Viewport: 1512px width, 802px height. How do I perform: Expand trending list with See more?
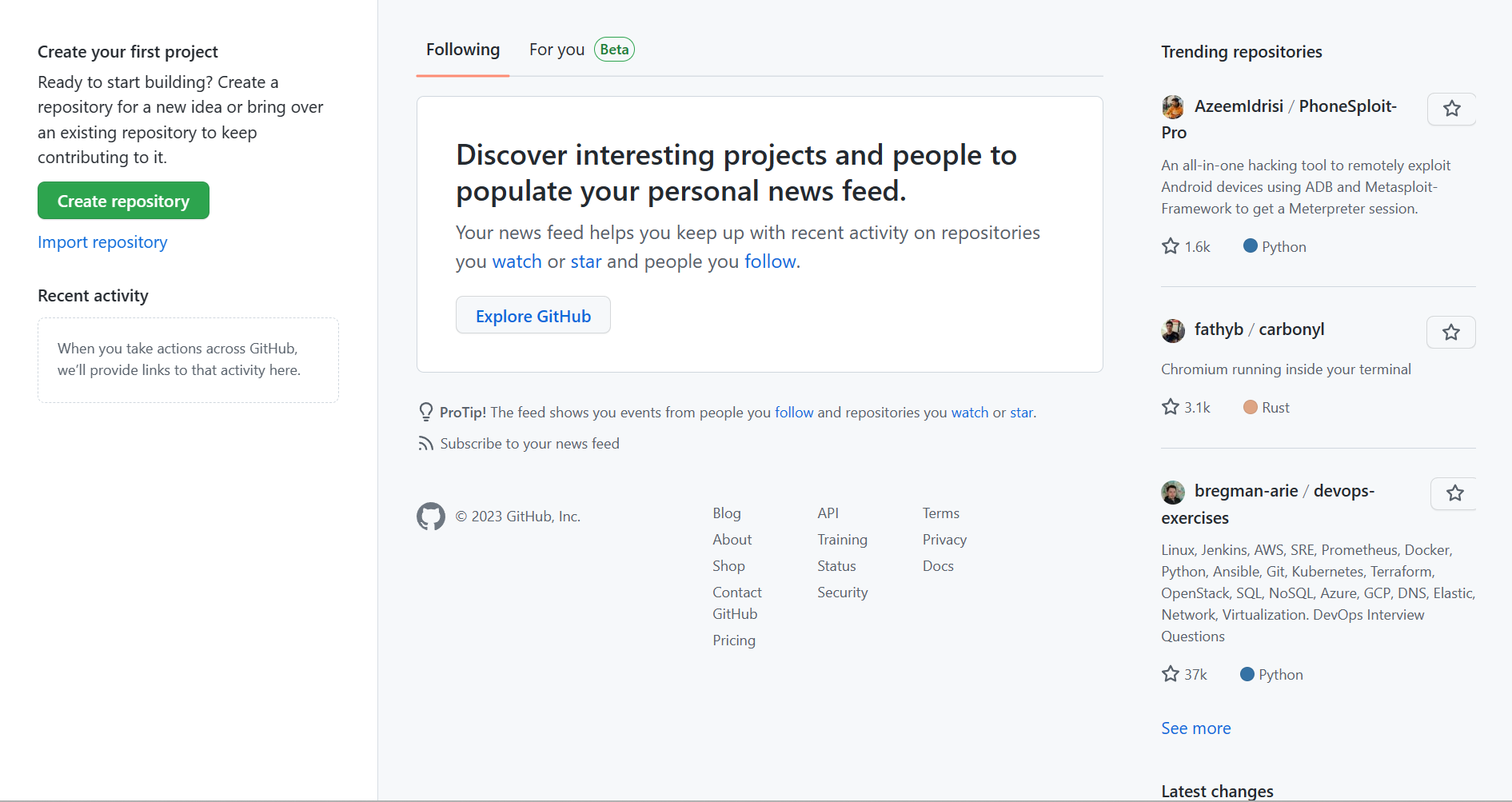(x=1196, y=728)
